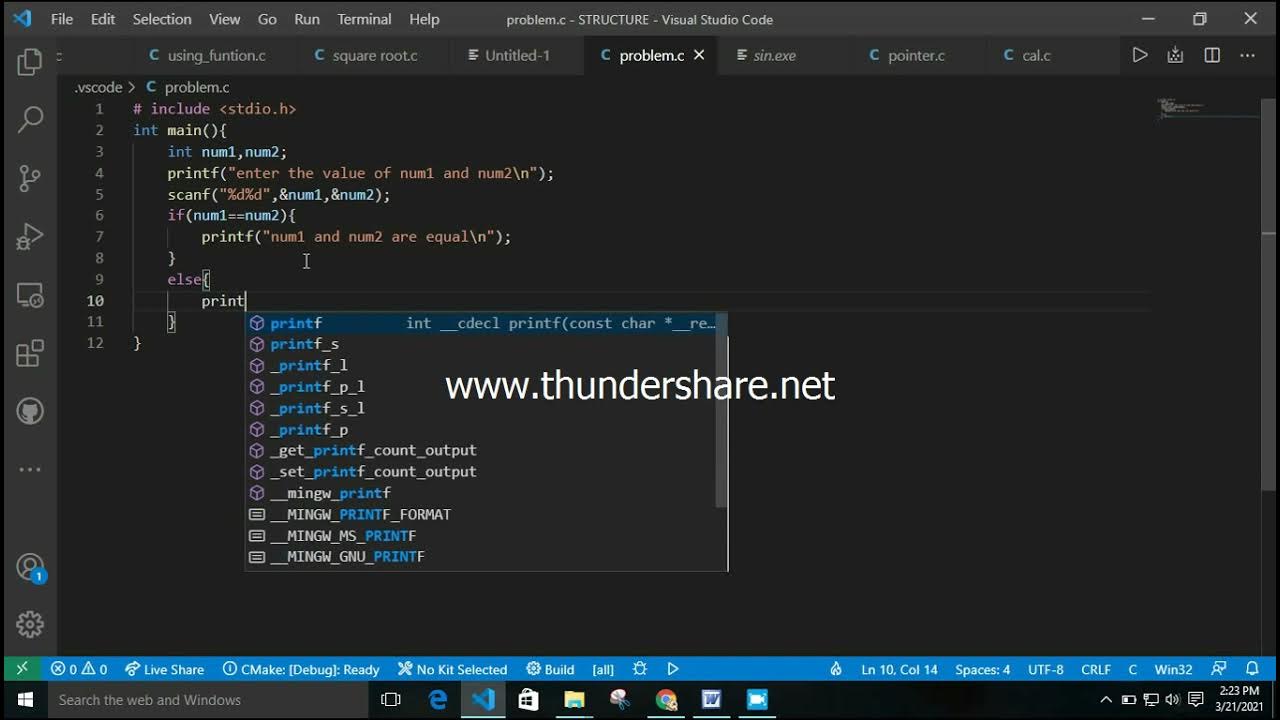Go to line via Ln 10, Col 14
Viewport: 1280px width, 720px height.
tap(899, 669)
